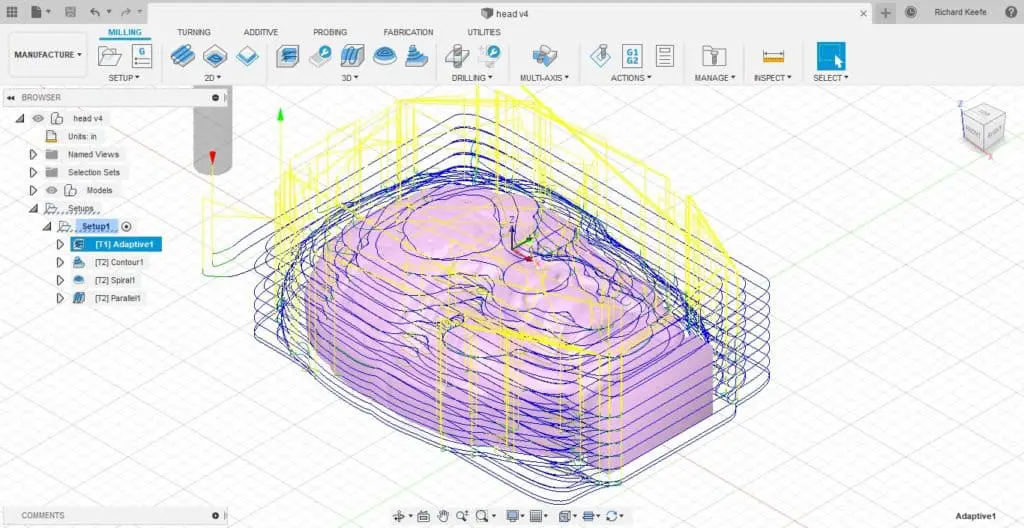Image resolution: width=1024 pixels, height=528 pixels.
Task: Select the [T2] Contour1 tree item
Action: pyautogui.click(x=118, y=262)
